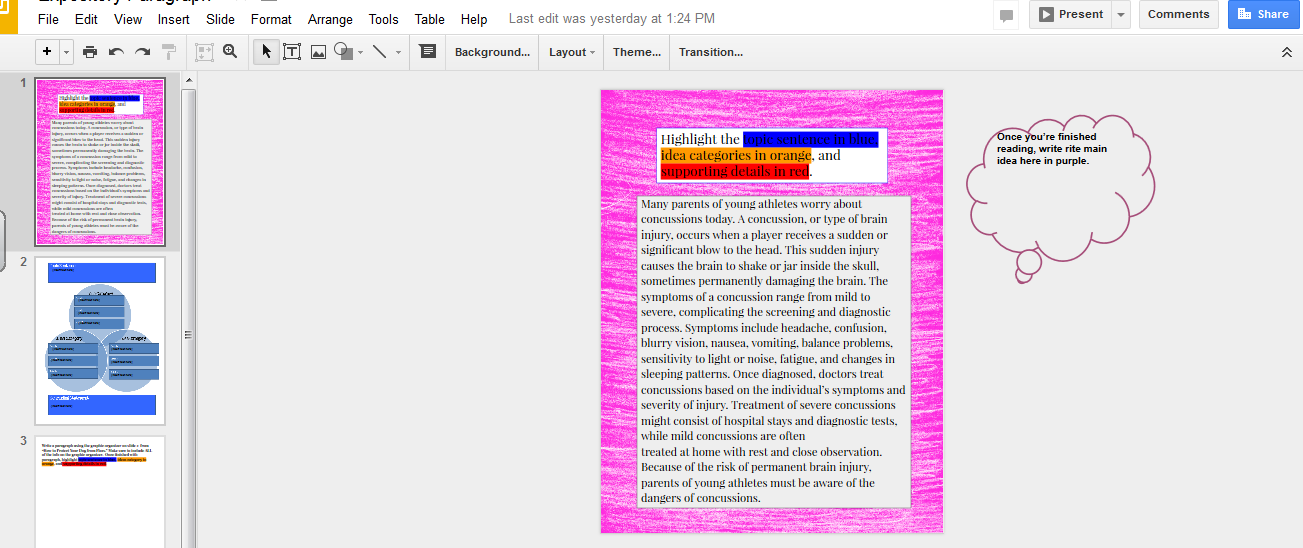
Task: Click the cloud callout shape text
Action: pos(1051,148)
